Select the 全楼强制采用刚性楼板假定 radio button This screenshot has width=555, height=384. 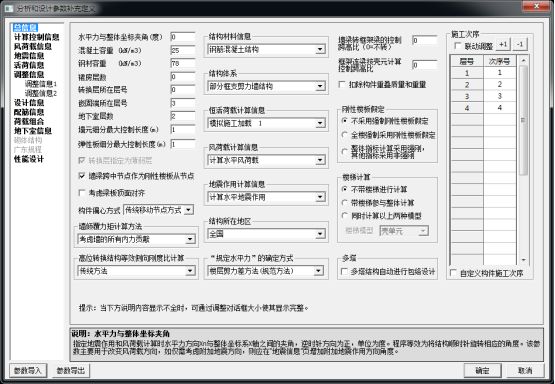coord(345,135)
